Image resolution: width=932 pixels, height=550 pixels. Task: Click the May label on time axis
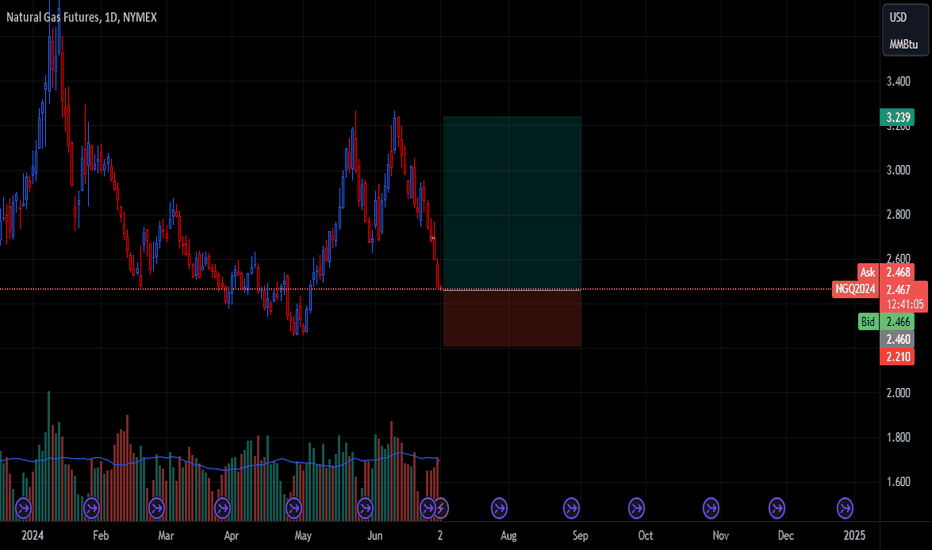pos(303,536)
